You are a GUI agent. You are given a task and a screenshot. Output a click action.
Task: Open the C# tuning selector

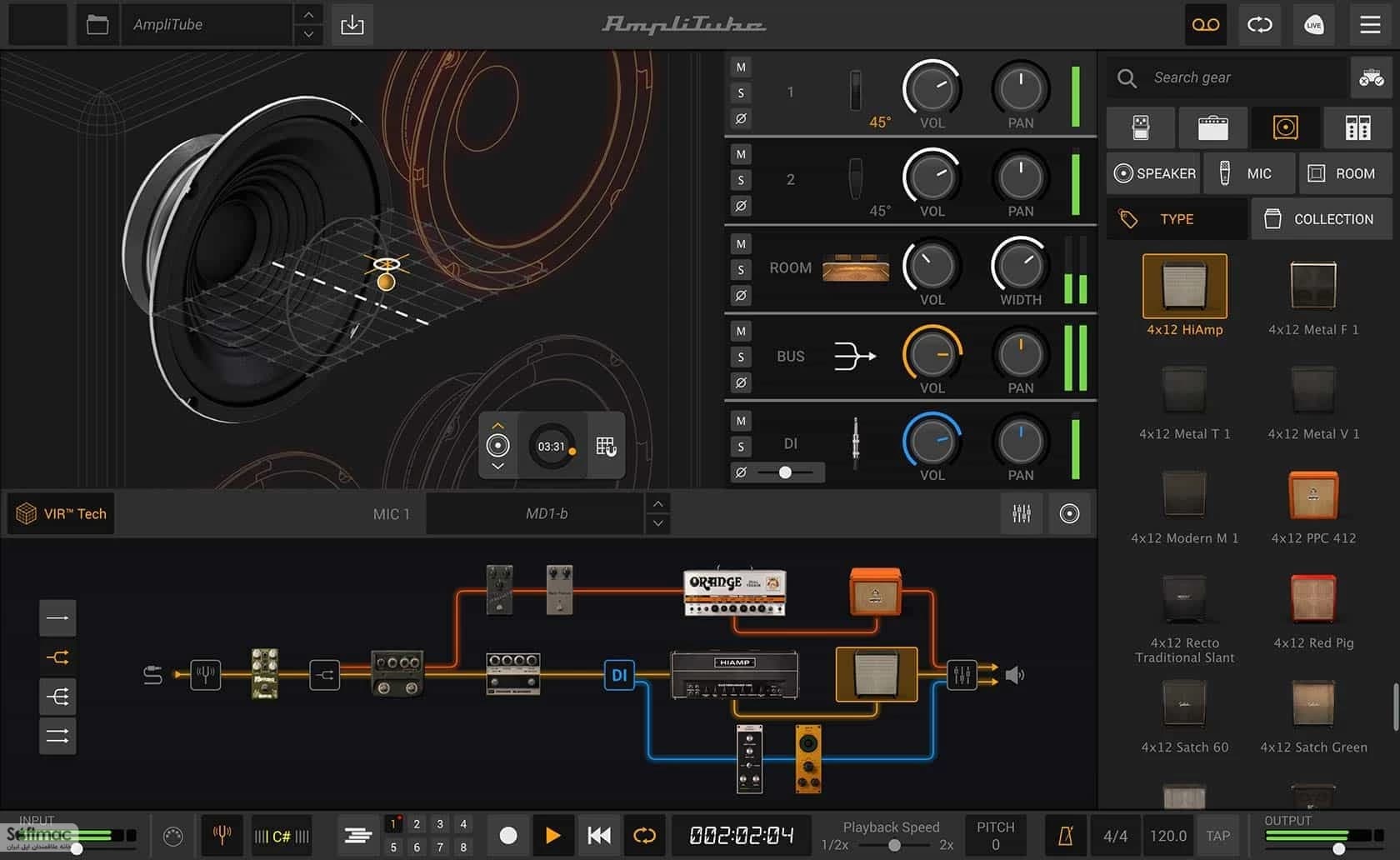coord(282,836)
